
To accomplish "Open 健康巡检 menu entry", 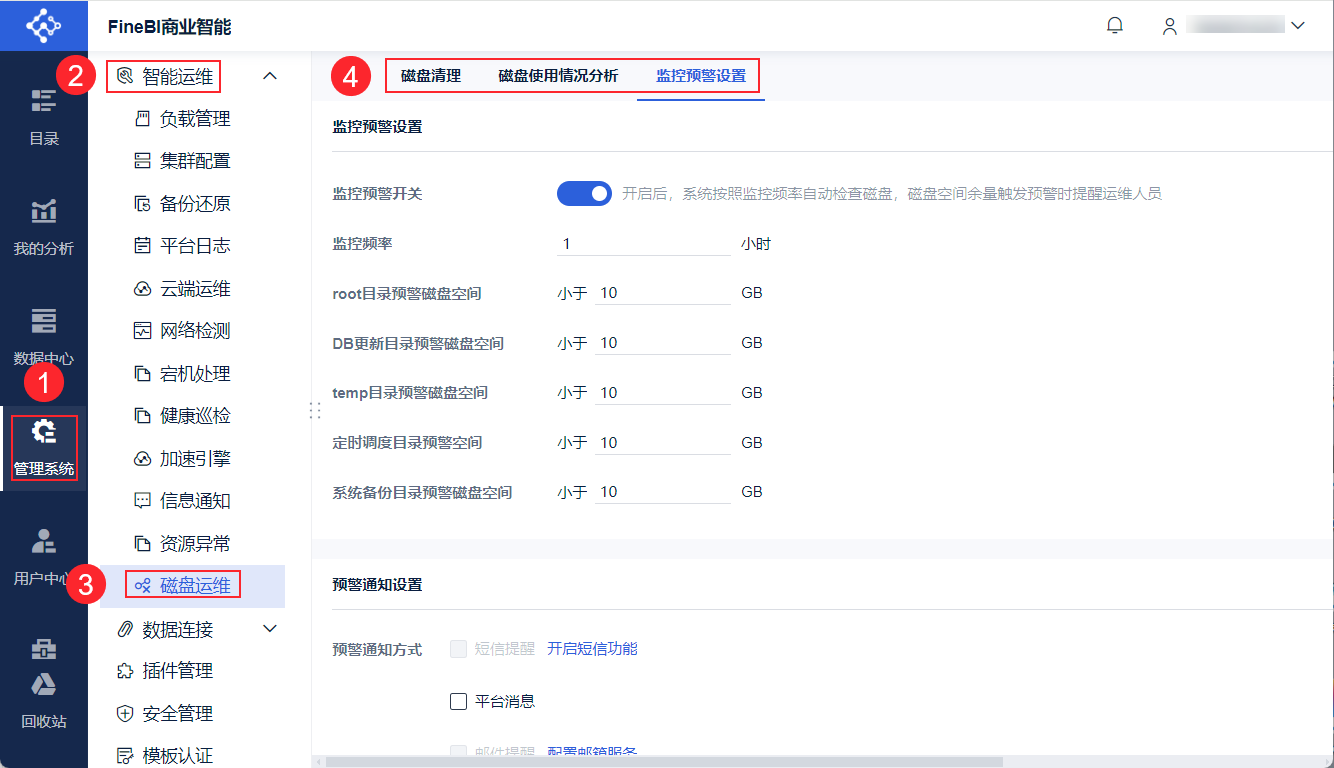I will (196, 416).
